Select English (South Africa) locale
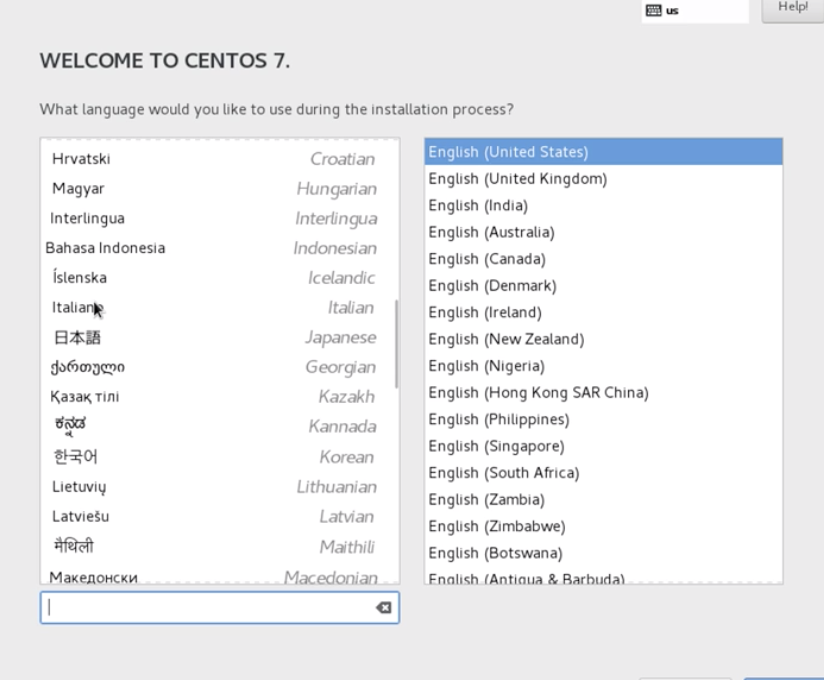 (603, 473)
